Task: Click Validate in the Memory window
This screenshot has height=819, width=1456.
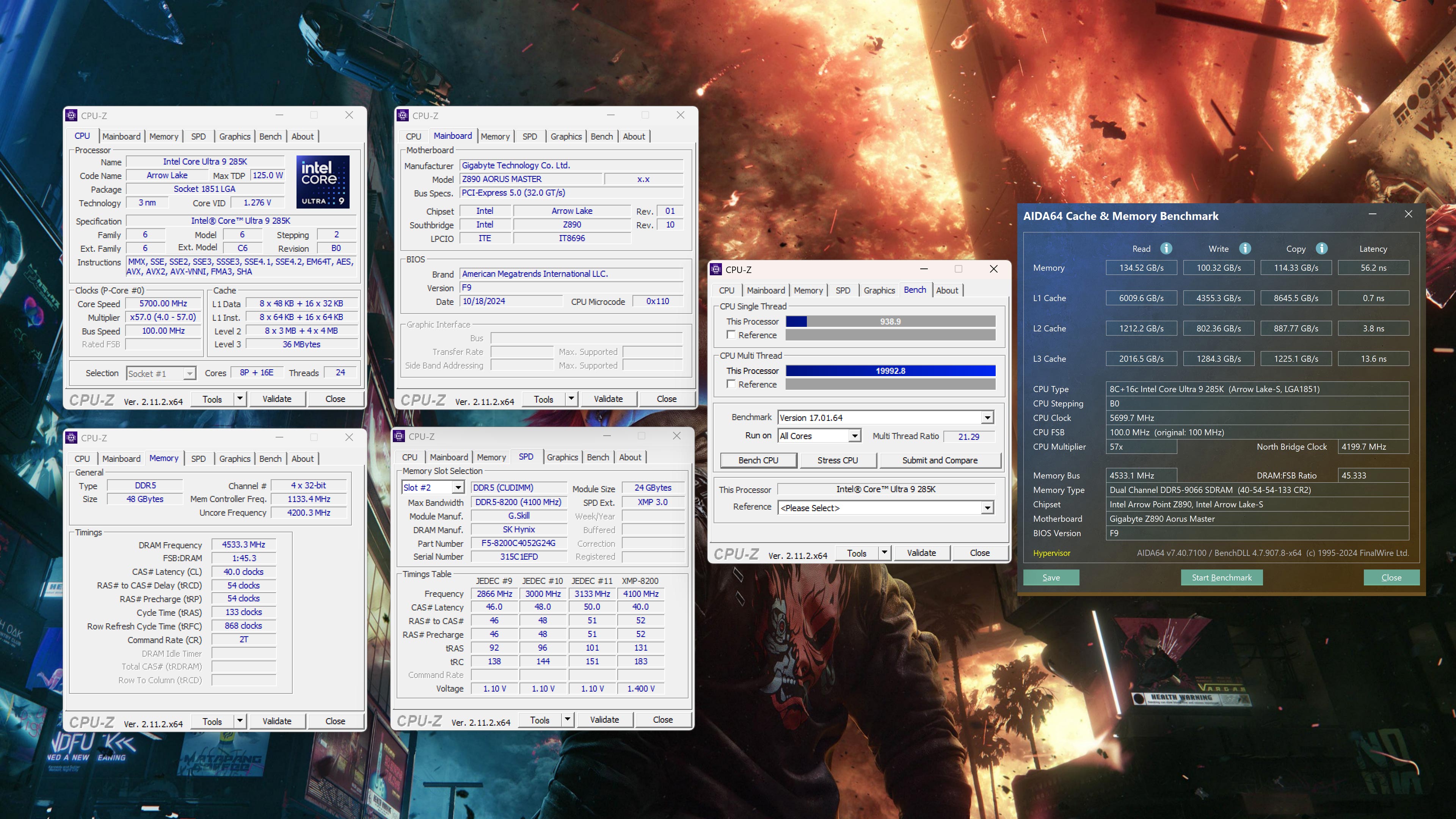Action: click(x=277, y=721)
